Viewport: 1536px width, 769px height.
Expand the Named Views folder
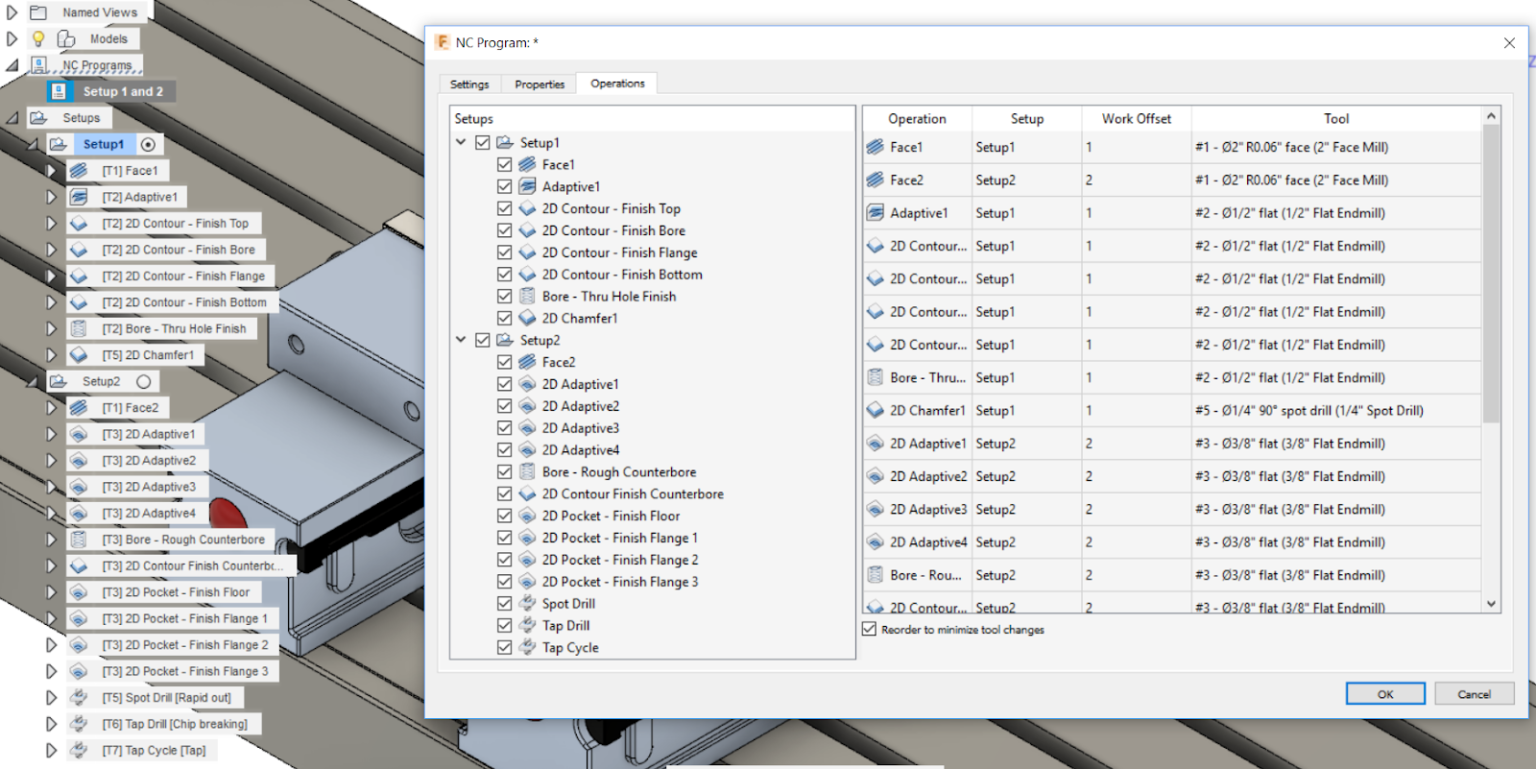coord(10,12)
